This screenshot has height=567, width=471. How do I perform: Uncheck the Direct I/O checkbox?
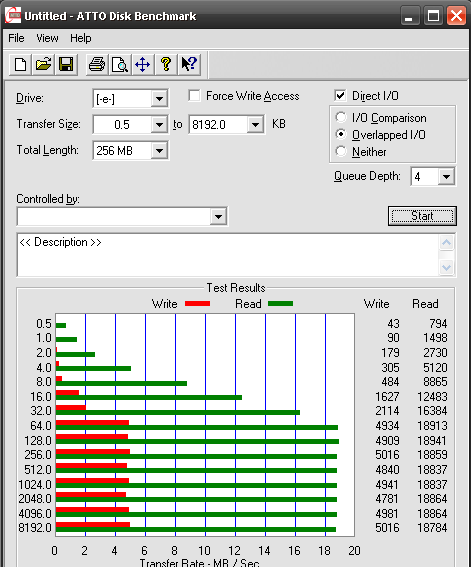click(x=340, y=95)
